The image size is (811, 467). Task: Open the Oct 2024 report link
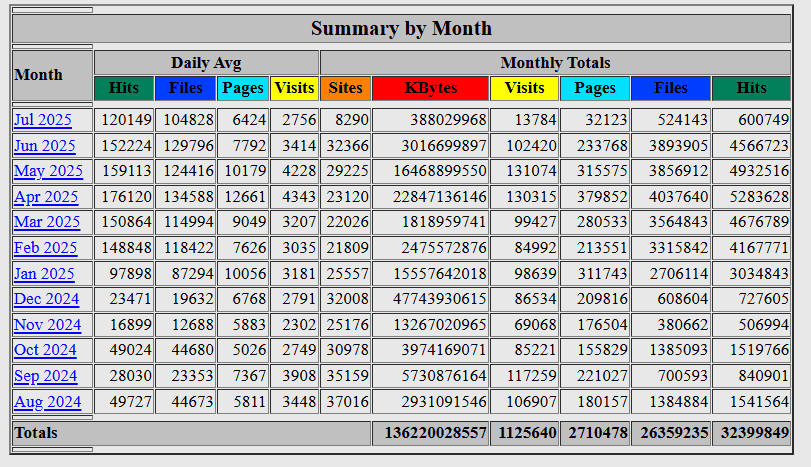coord(45,350)
